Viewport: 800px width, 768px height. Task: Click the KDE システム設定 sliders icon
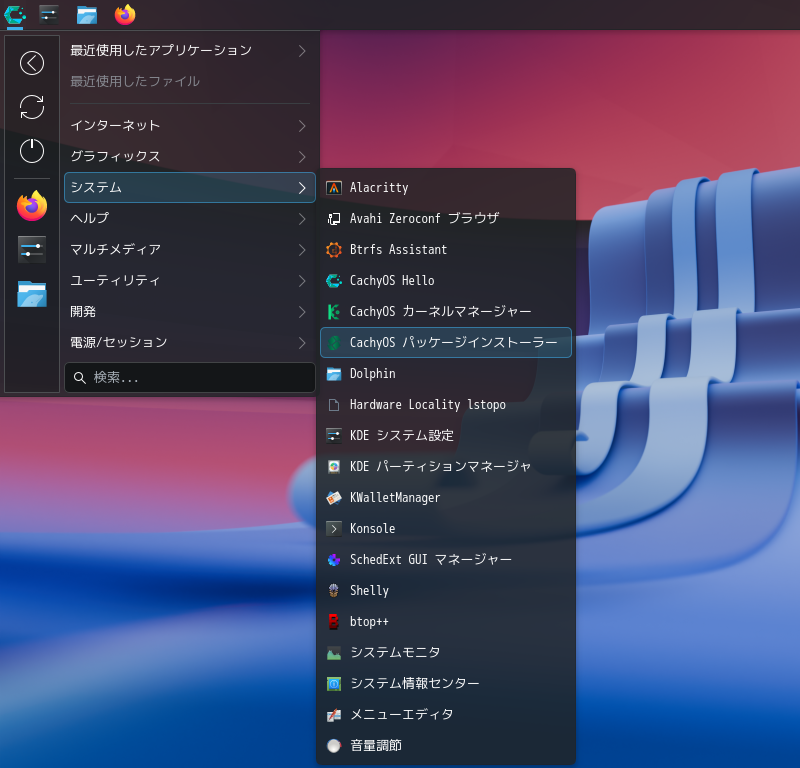[334, 436]
